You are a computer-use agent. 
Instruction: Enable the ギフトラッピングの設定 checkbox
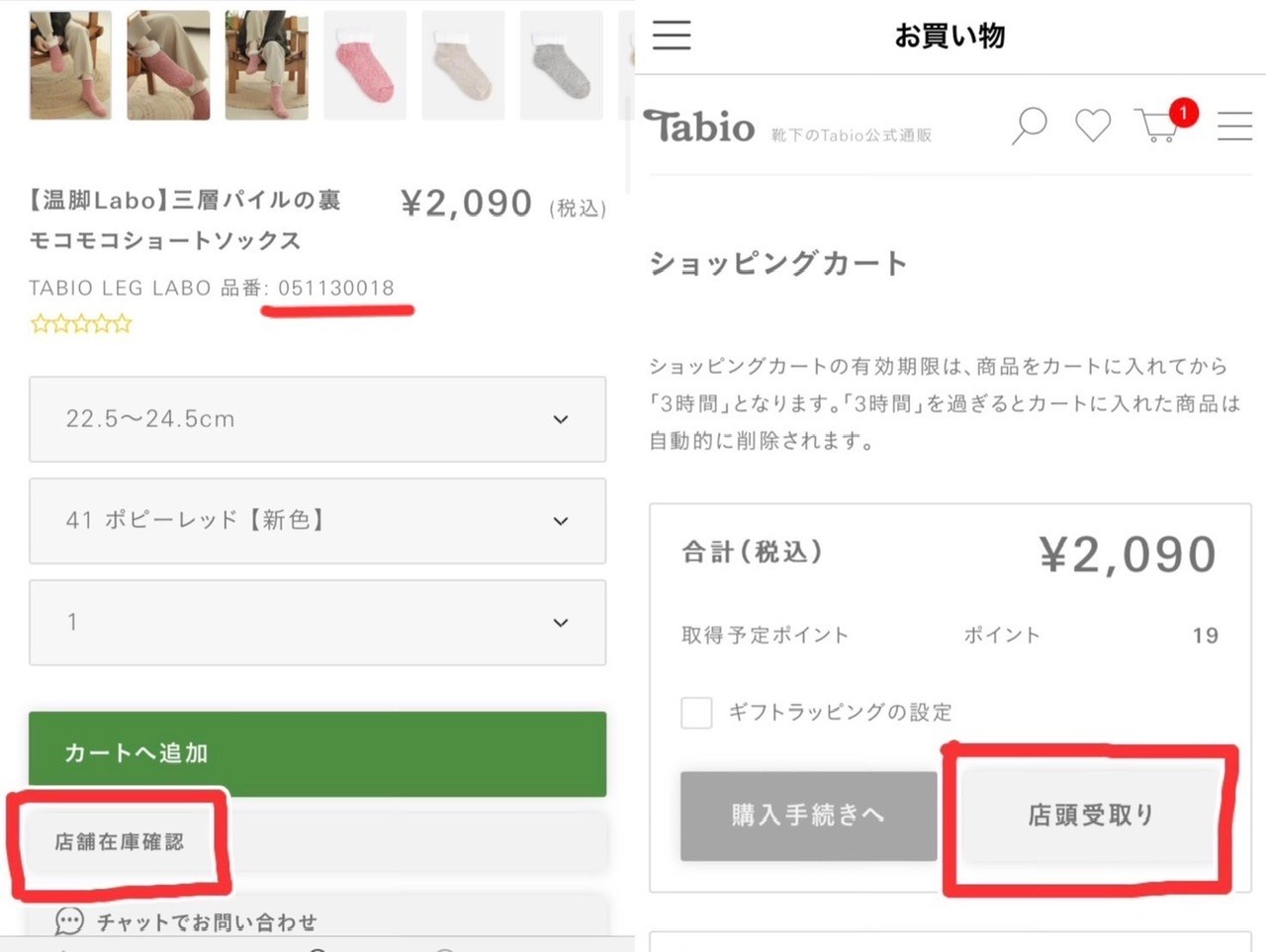(696, 712)
